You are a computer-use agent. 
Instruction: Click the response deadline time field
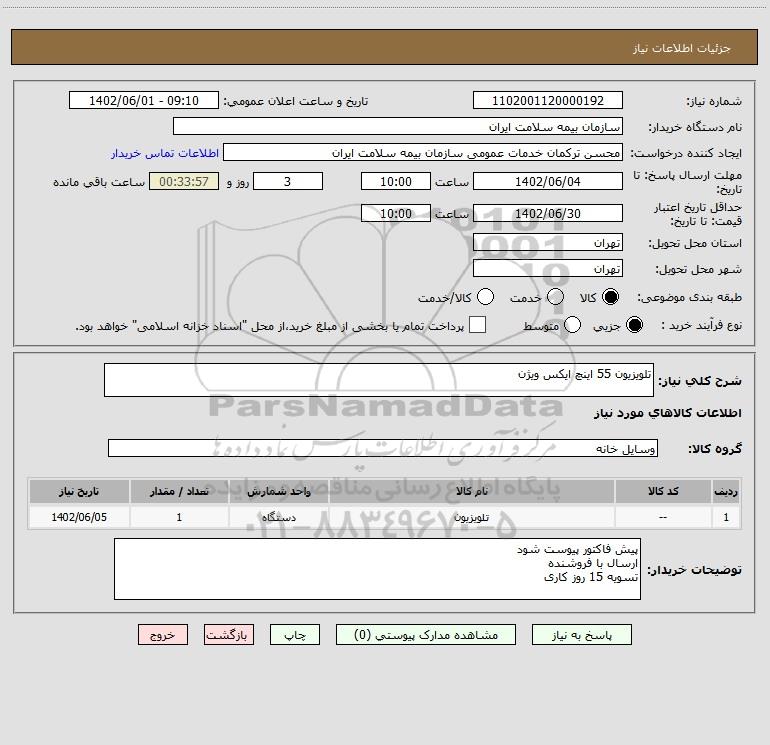click(x=396, y=181)
